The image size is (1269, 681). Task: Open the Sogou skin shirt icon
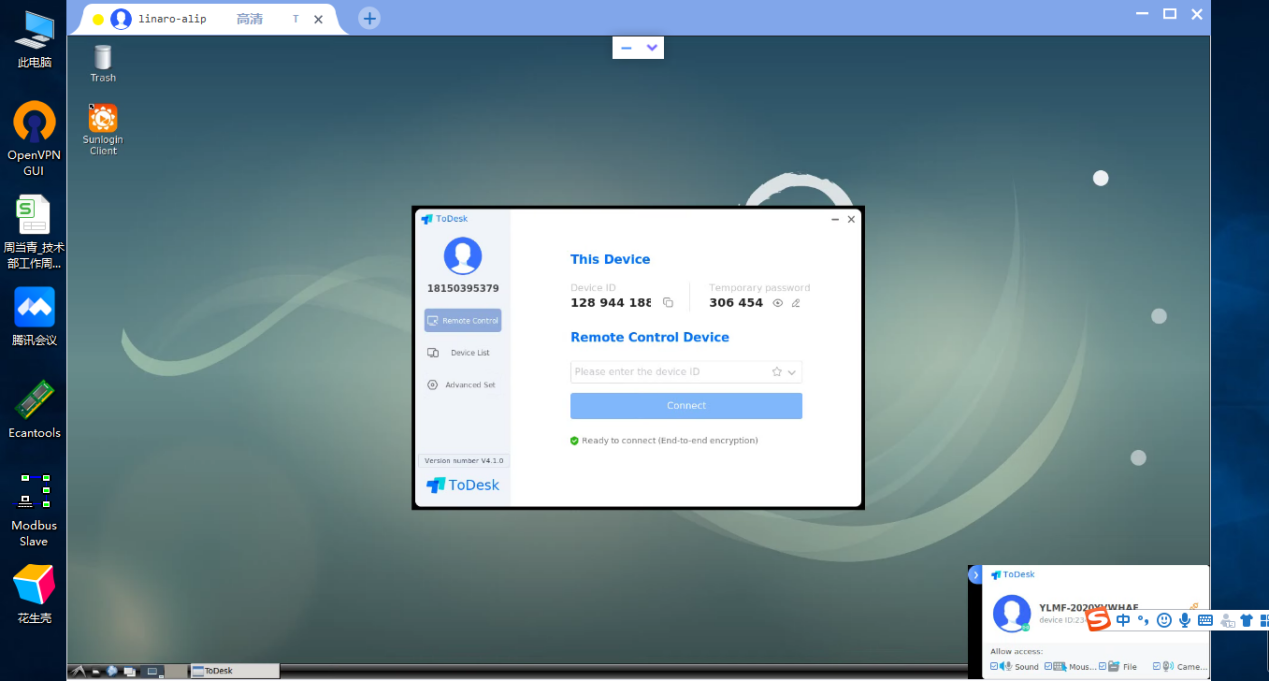(x=1246, y=620)
